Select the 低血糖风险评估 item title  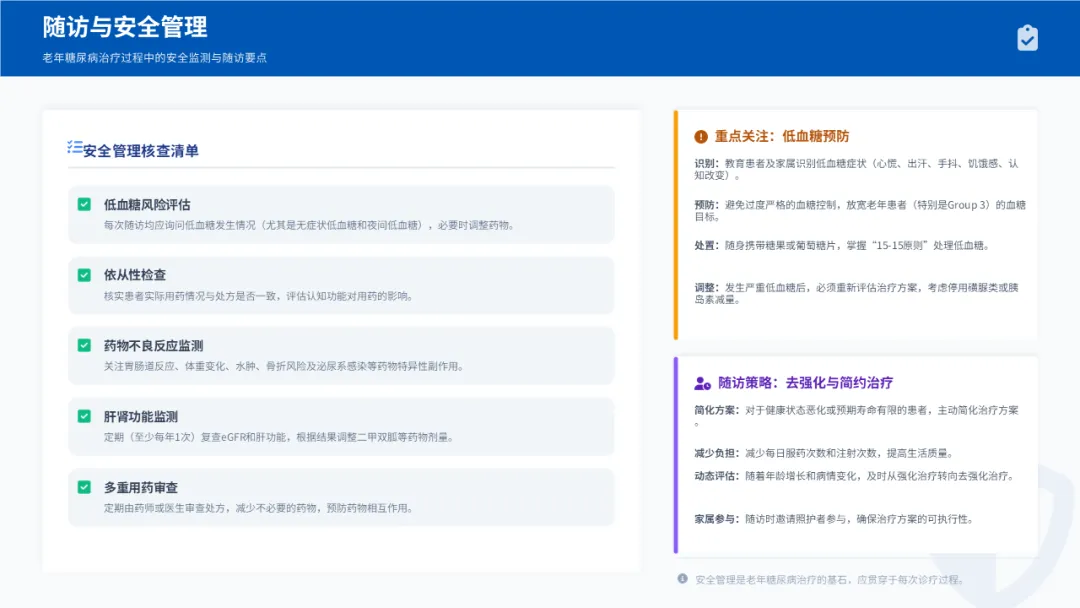(x=147, y=205)
